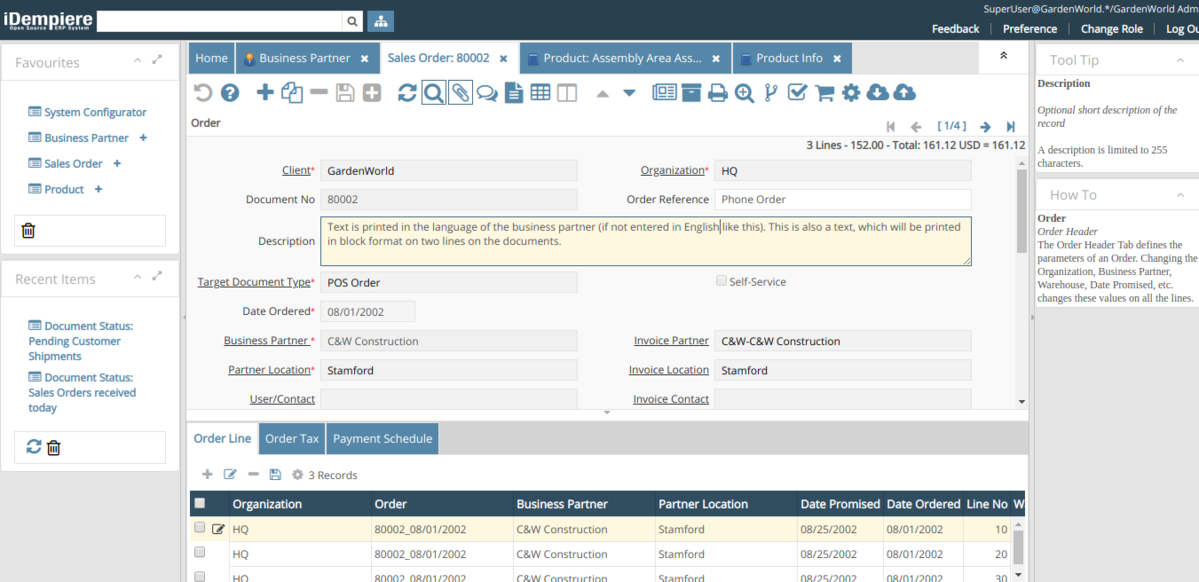Open the Process gear icon in toolbar

pos(850,93)
